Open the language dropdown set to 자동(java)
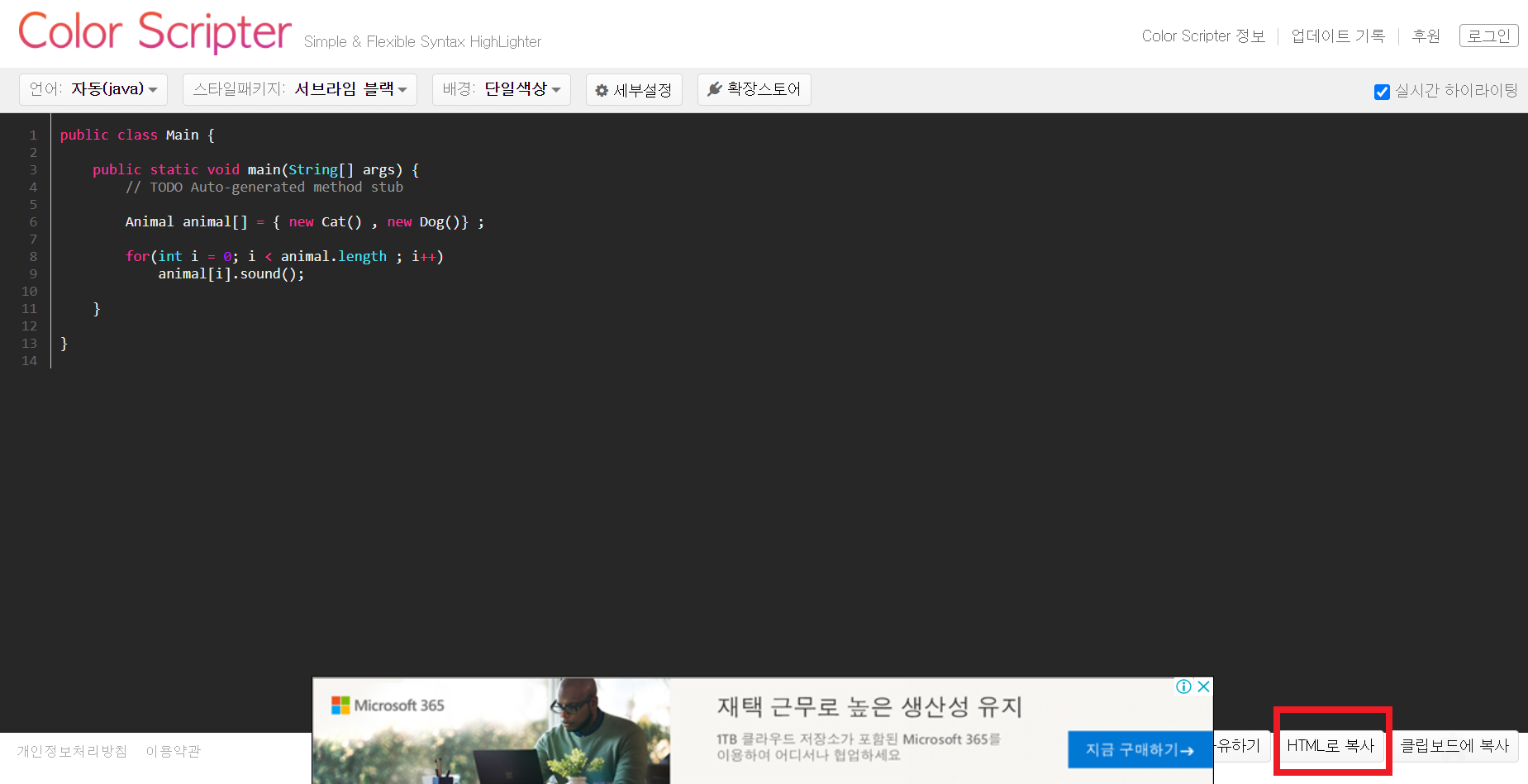Viewport: 1528px width, 784px height. tap(93, 89)
